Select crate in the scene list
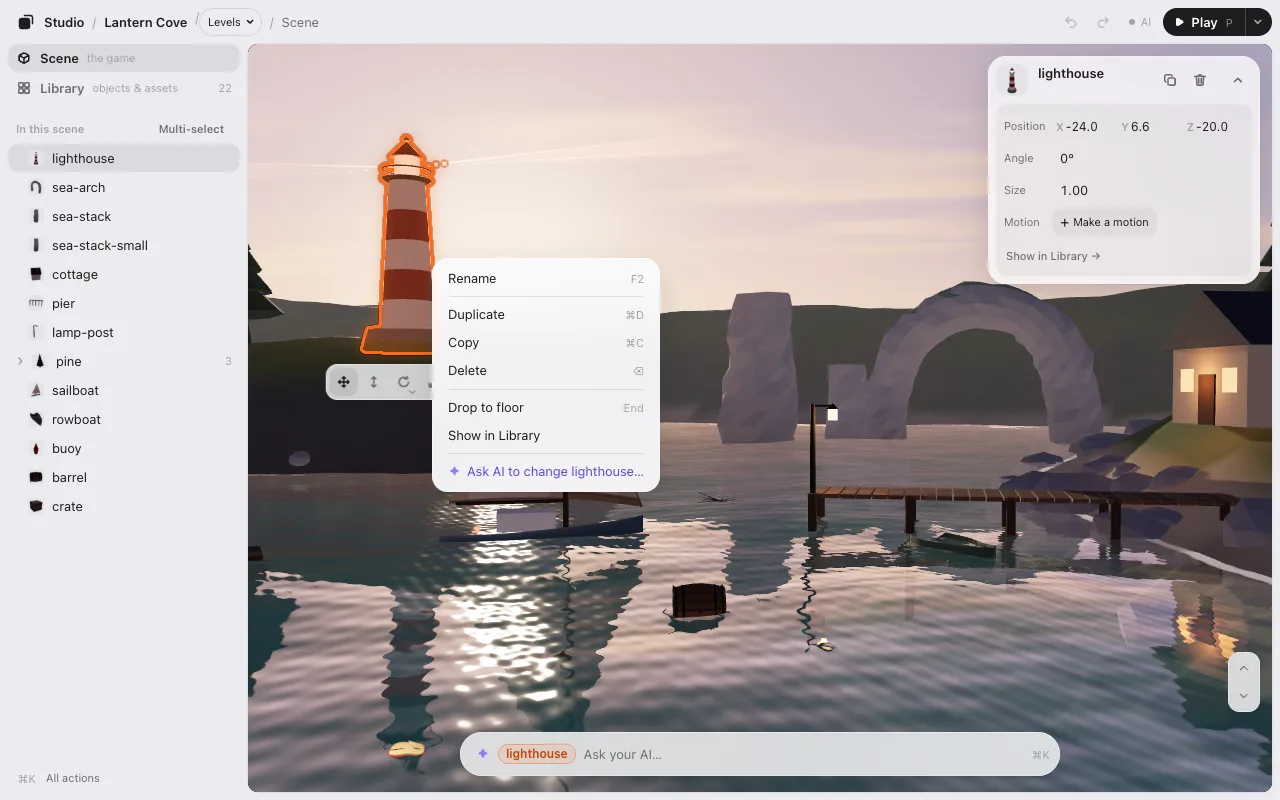Screen dimensions: 1280x800 [124, 506]
